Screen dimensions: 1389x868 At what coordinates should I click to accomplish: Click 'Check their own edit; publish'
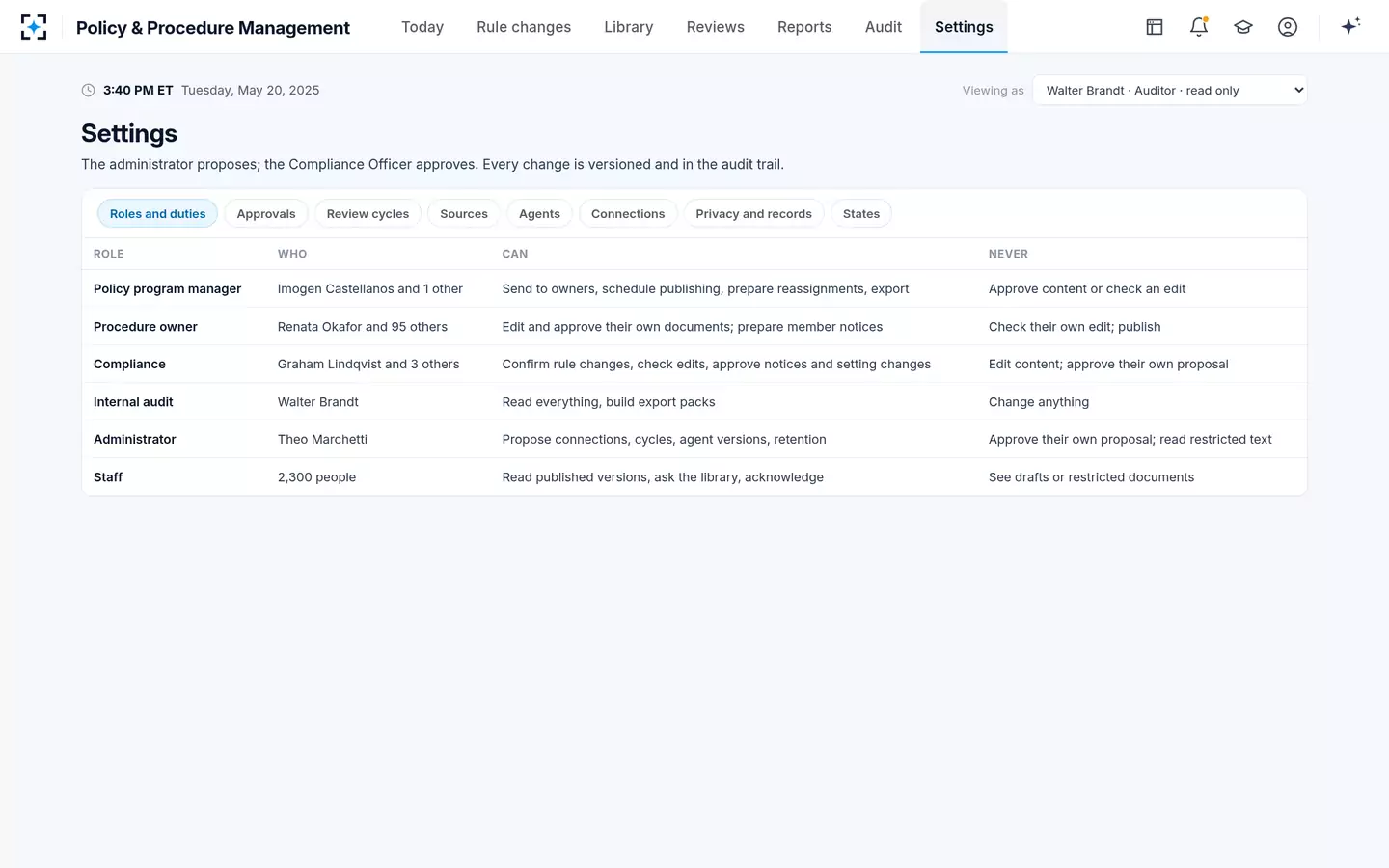click(x=1075, y=326)
